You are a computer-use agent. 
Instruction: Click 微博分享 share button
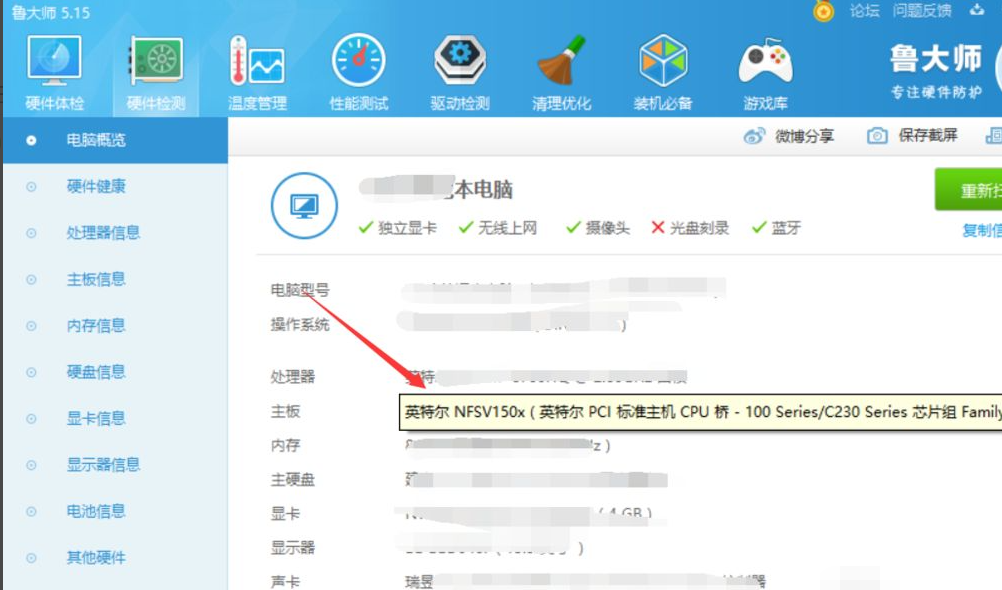pos(789,136)
